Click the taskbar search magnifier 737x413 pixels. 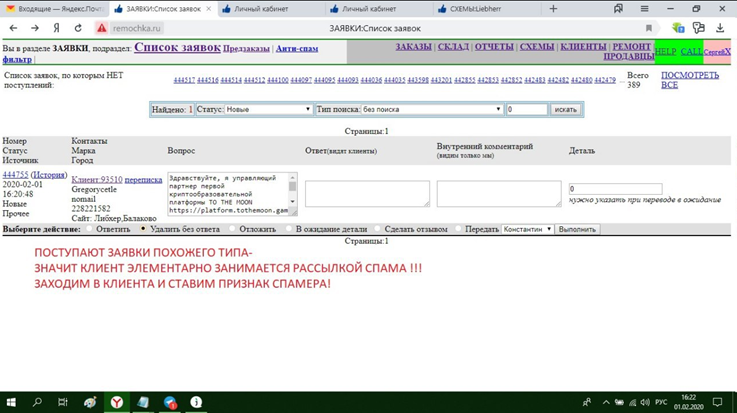pyautogui.click(x=37, y=402)
